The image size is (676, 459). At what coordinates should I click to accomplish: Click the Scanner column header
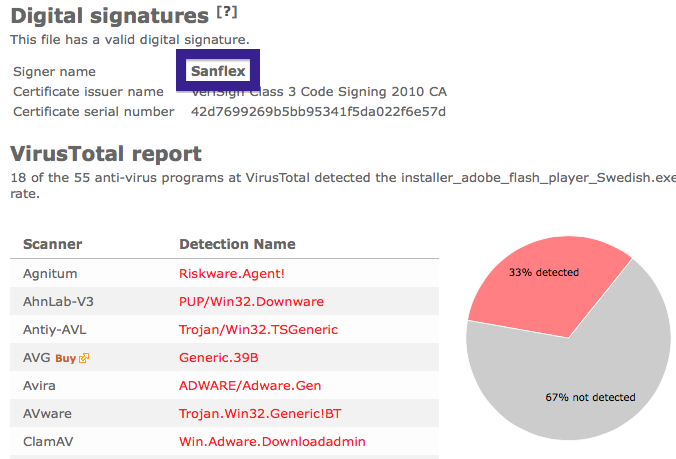53,244
